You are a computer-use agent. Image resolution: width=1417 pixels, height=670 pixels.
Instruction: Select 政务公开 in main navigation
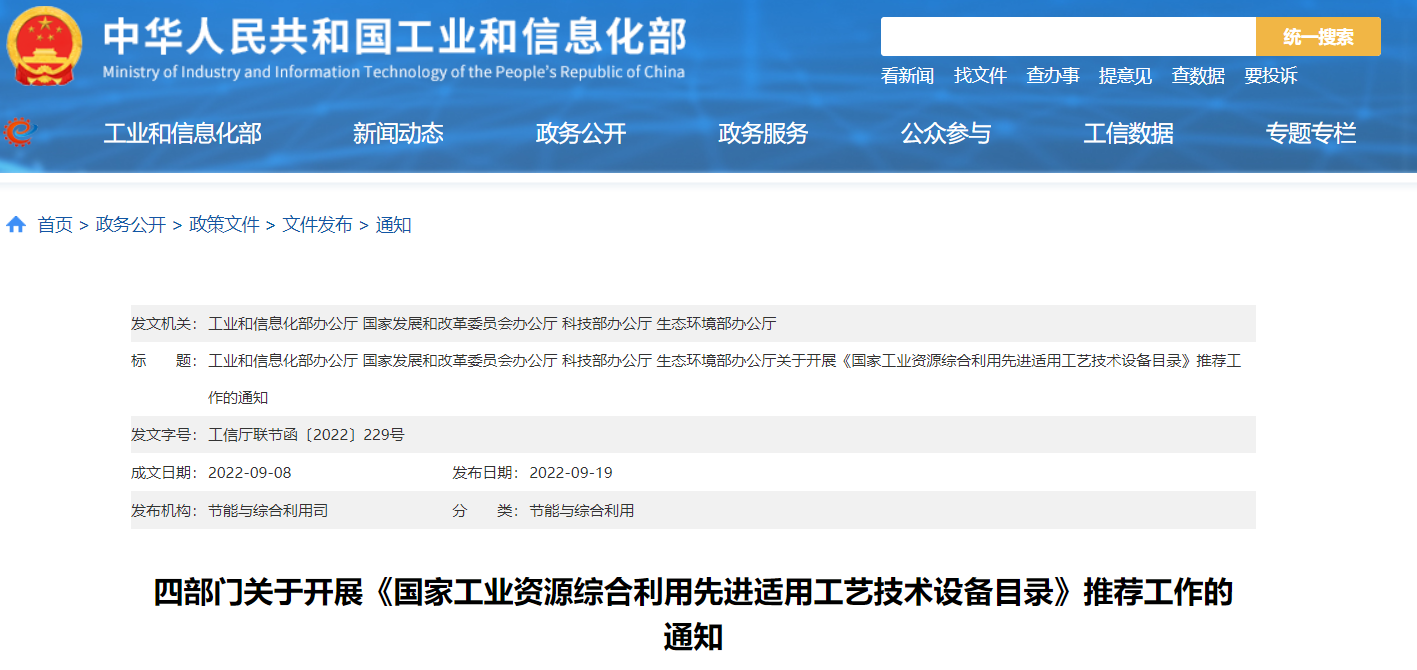(581, 133)
